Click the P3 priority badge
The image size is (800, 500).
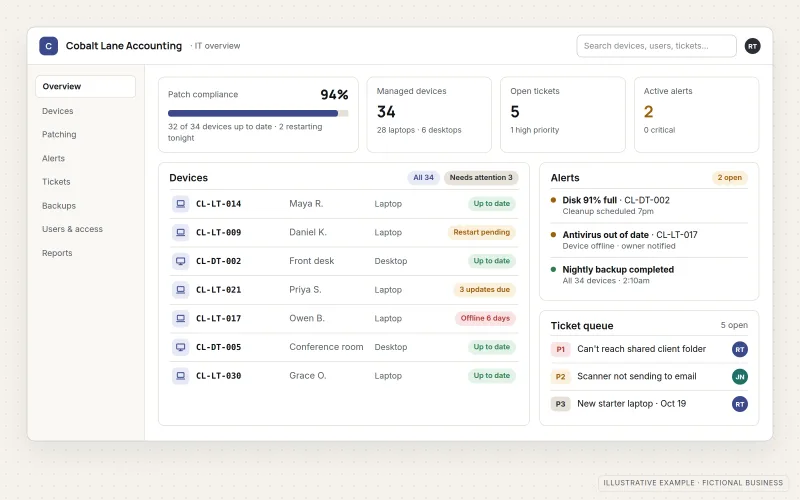coord(560,404)
